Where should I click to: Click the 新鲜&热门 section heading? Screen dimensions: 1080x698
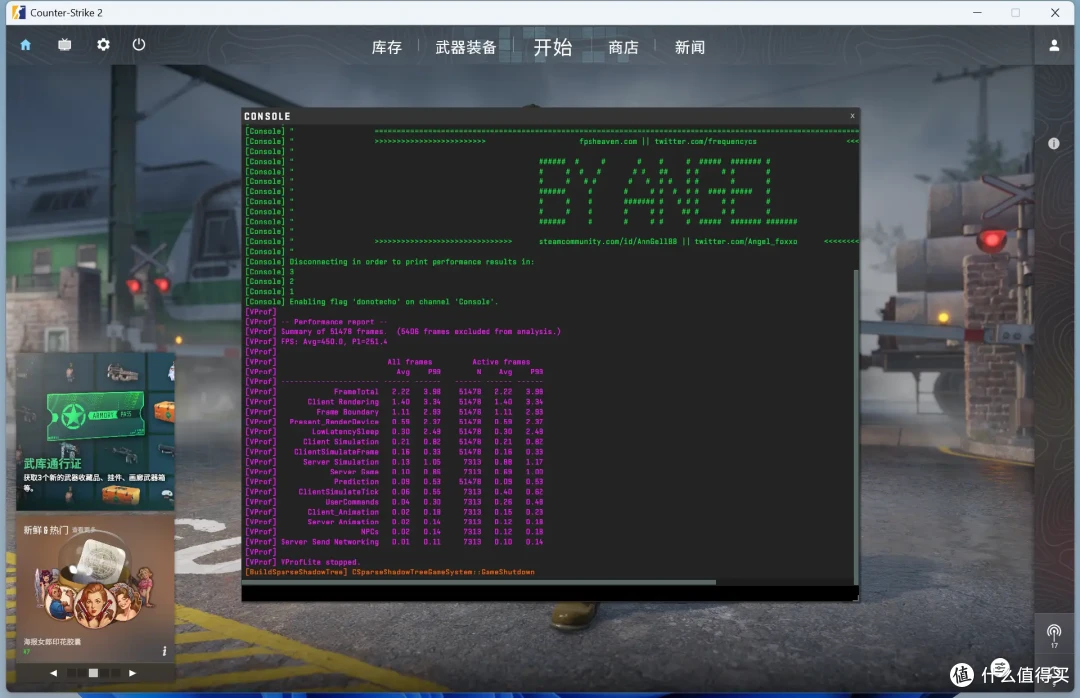click(x=45, y=530)
